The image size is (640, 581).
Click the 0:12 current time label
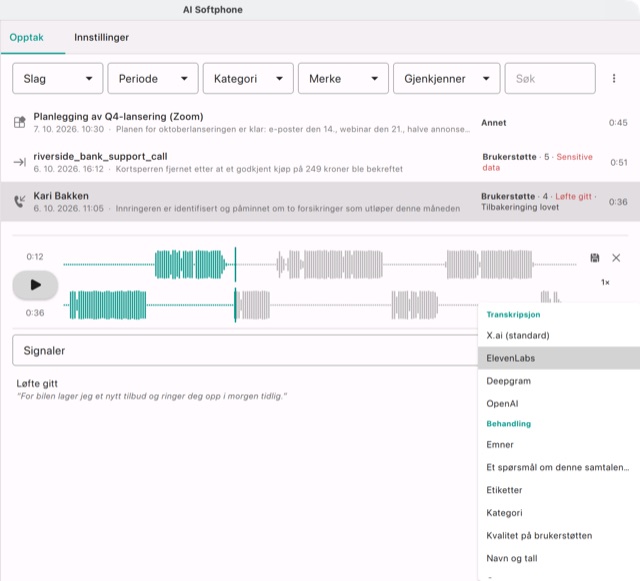pos(35,256)
